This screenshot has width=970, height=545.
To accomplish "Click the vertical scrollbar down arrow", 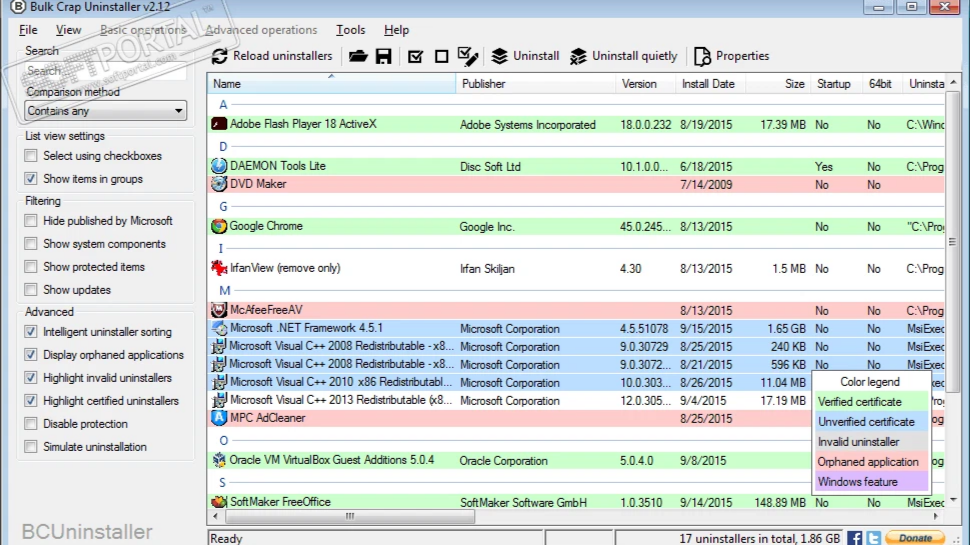I will point(953,499).
